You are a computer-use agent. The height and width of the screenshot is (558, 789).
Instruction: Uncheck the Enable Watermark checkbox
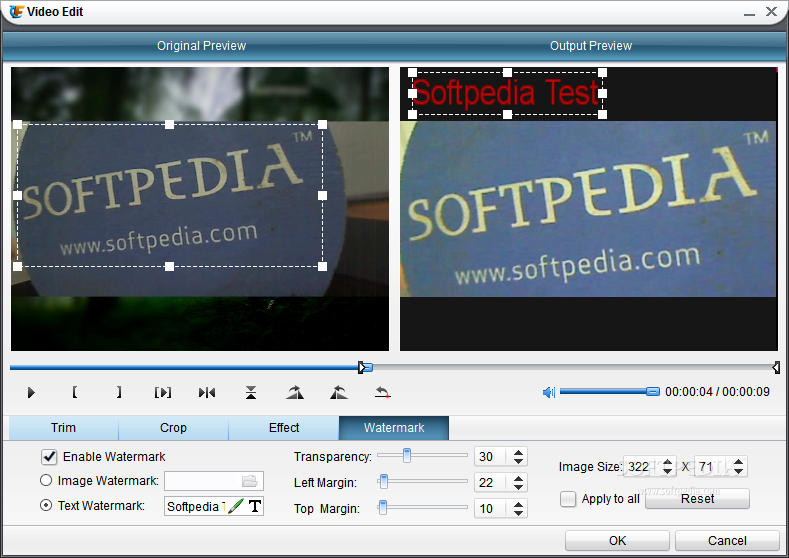49,457
